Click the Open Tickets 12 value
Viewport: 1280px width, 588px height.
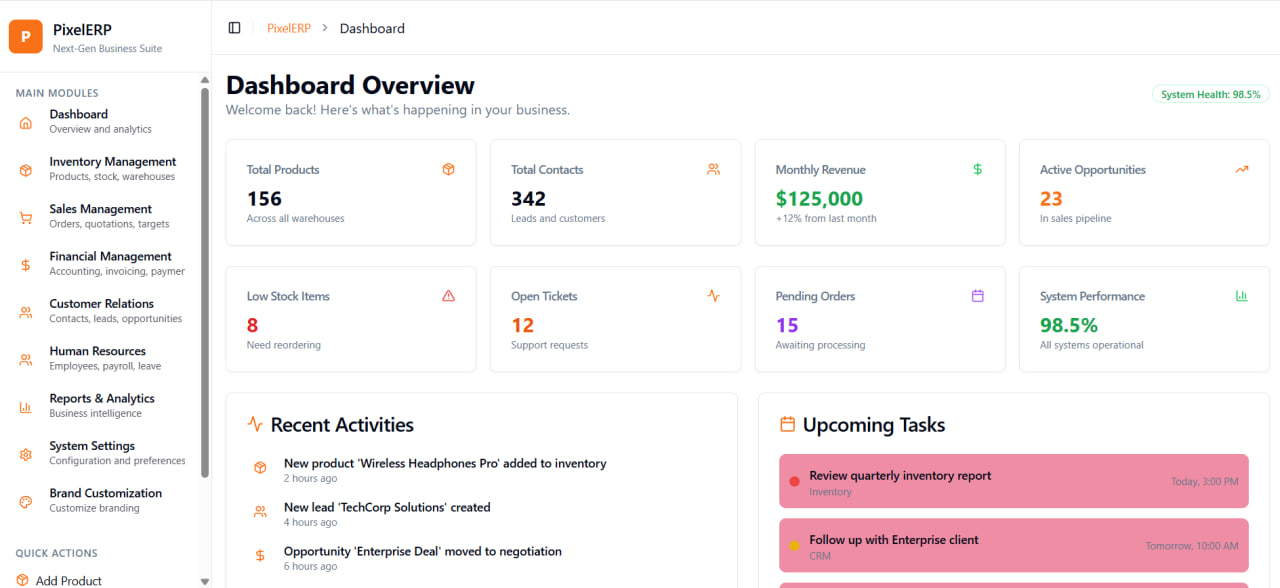(522, 325)
